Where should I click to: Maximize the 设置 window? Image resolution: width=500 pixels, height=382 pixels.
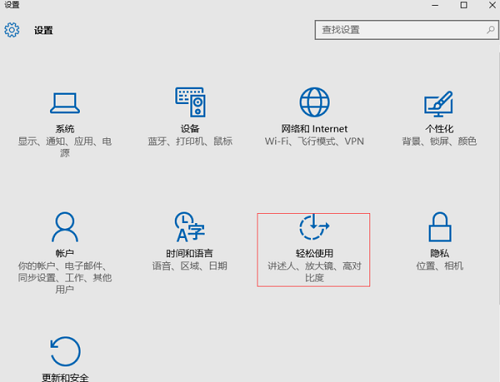click(464, 5)
